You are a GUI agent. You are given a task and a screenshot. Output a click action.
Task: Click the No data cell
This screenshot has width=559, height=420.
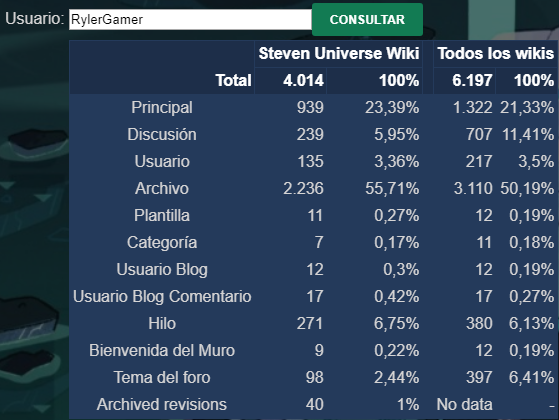click(x=465, y=405)
